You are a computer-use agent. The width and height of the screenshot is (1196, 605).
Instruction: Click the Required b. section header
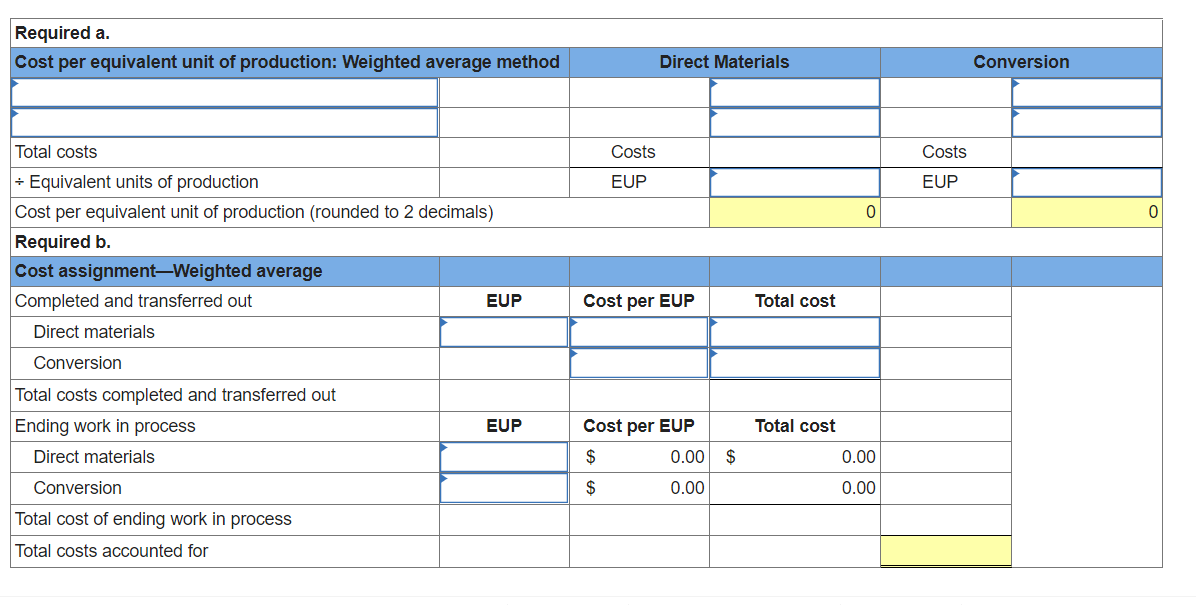click(x=45, y=241)
